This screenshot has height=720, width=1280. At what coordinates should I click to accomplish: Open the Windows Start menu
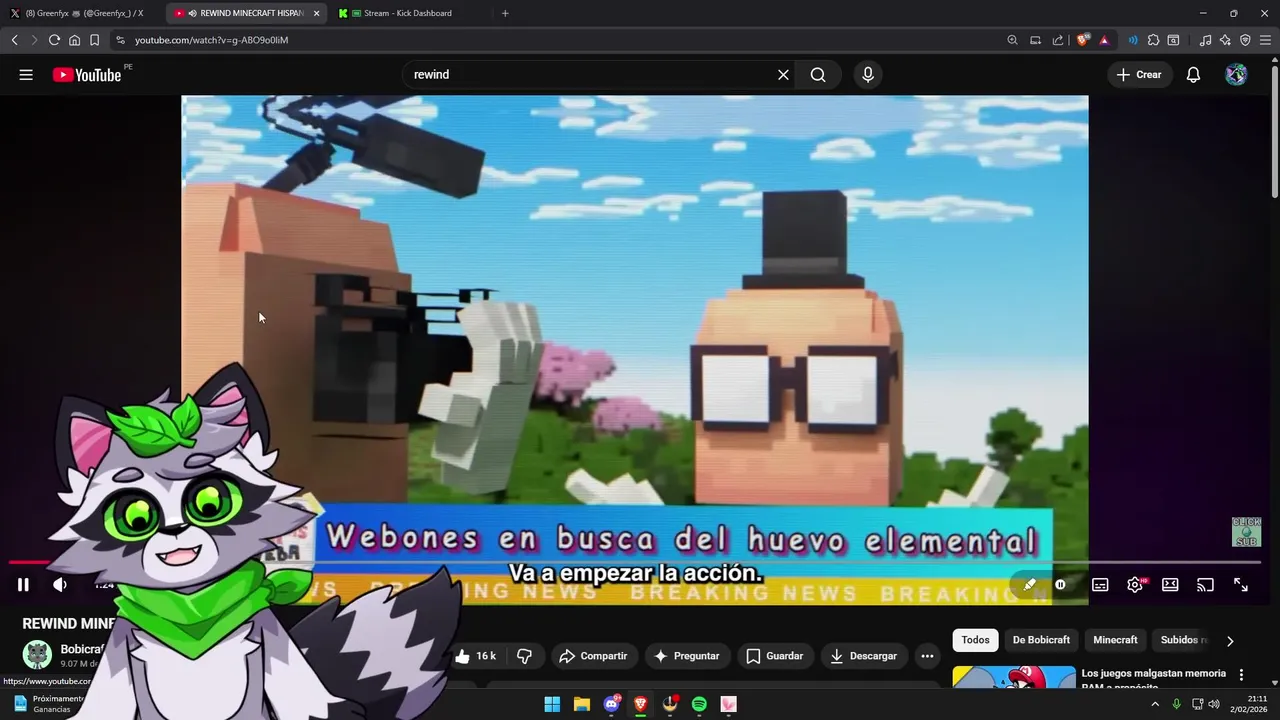pyautogui.click(x=552, y=704)
